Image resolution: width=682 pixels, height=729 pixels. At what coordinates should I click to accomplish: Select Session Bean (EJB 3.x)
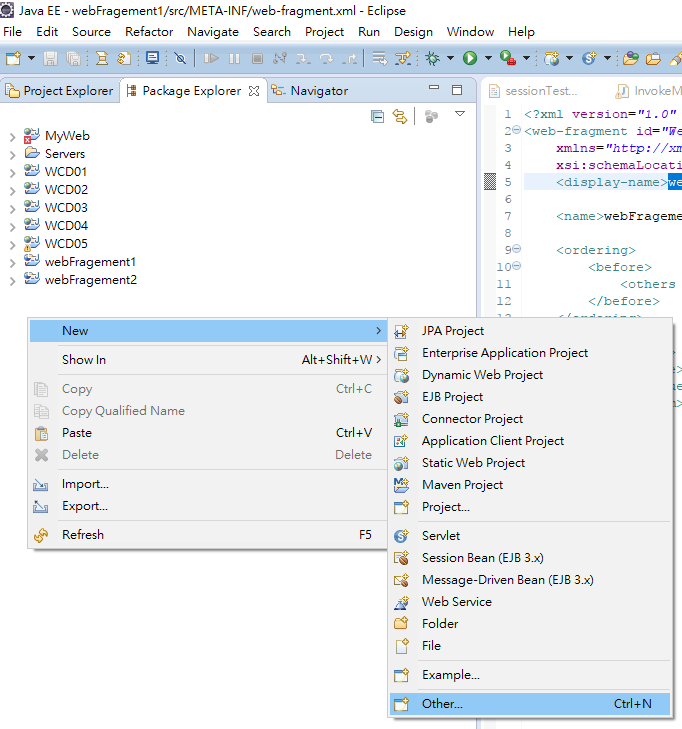(530, 557)
